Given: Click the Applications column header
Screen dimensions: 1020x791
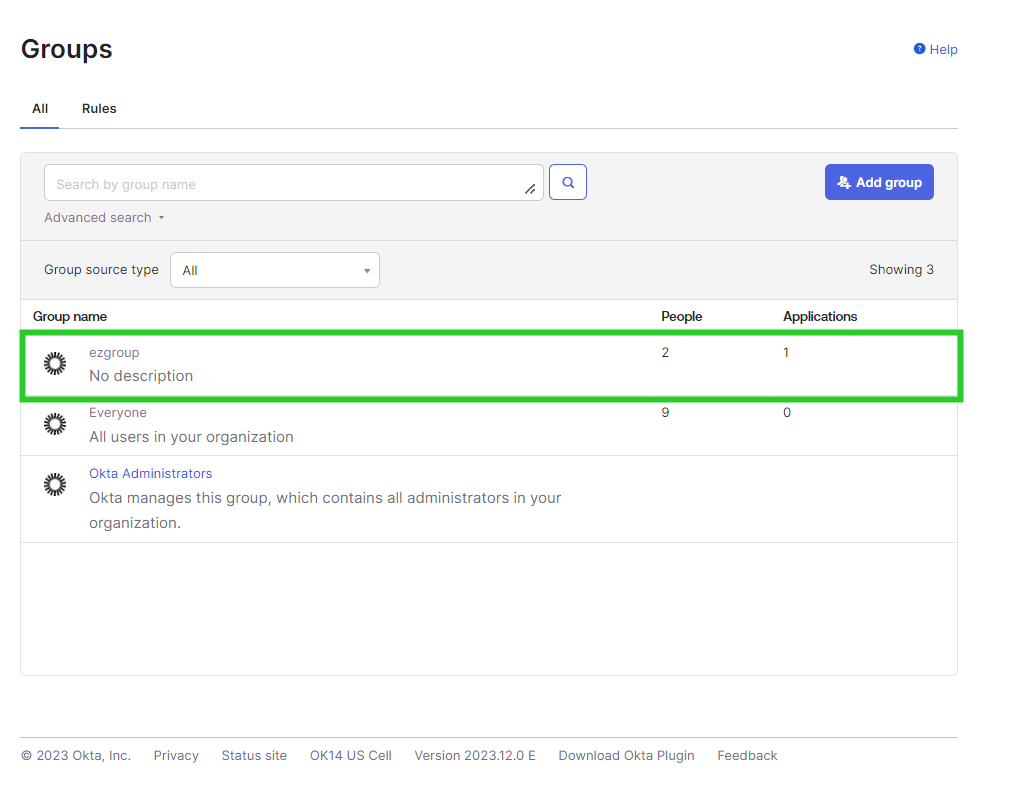Looking at the screenshot, I should [x=820, y=317].
